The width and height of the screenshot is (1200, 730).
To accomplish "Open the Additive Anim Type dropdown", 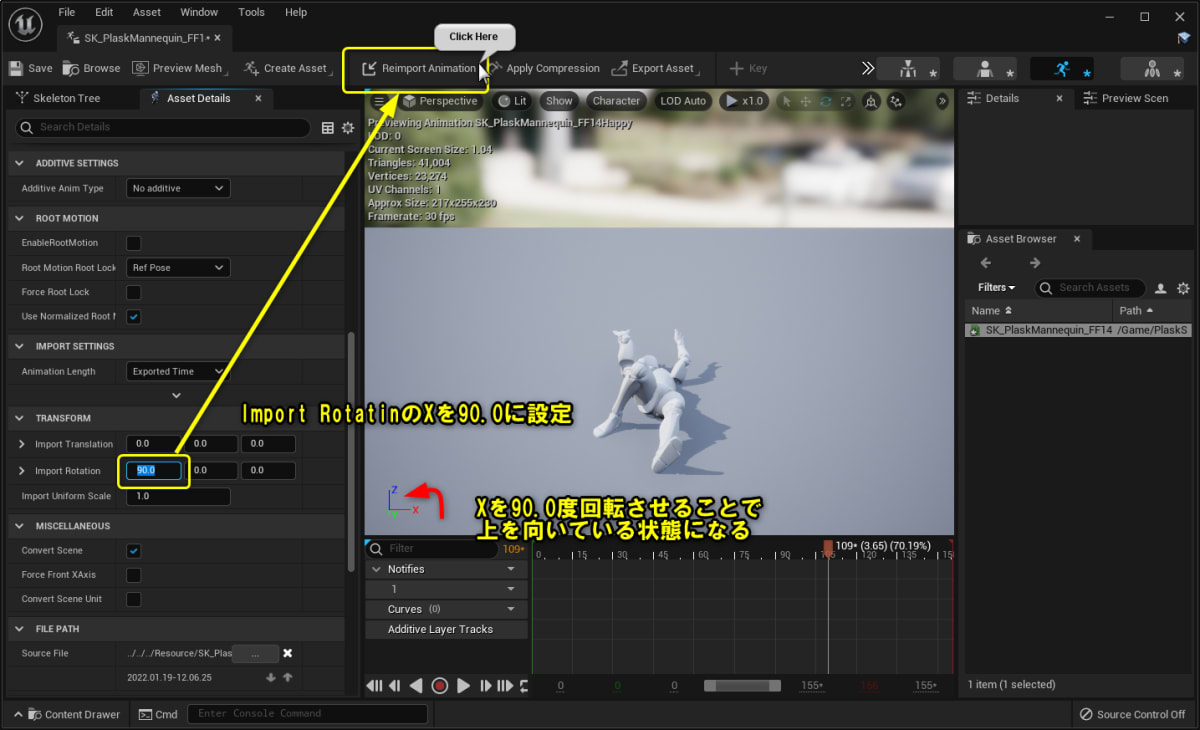I will [x=178, y=188].
